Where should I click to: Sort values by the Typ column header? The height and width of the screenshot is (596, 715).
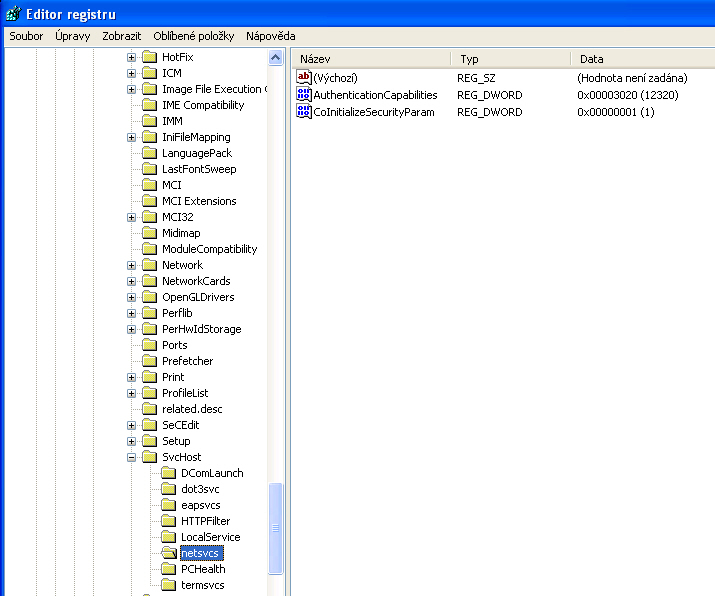tap(511, 59)
